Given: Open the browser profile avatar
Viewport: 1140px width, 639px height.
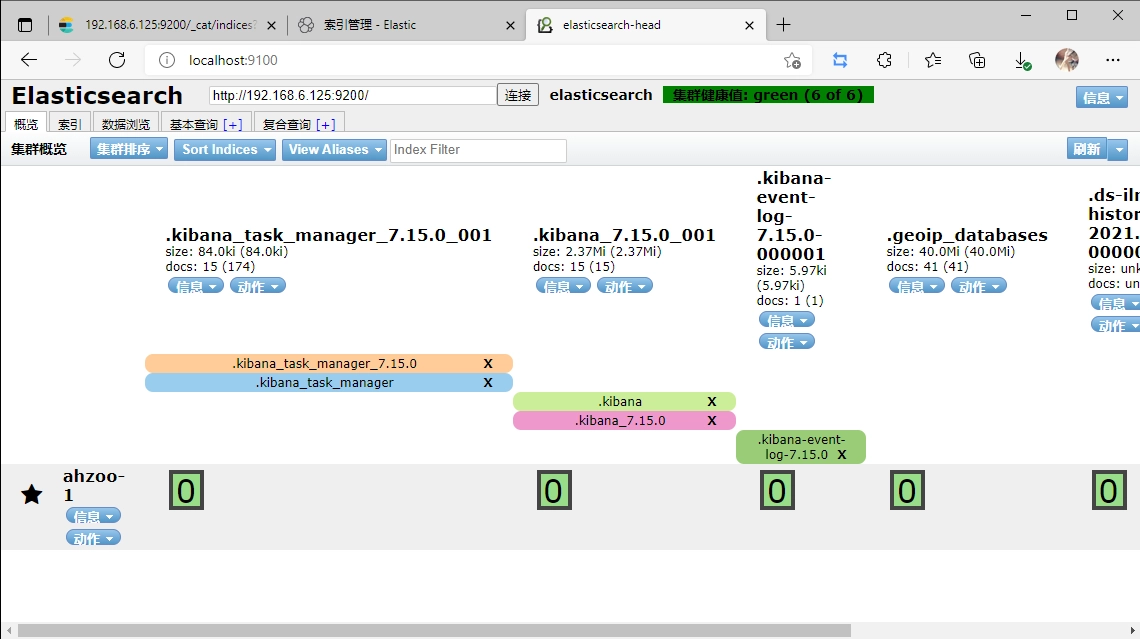Looking at the screenshot, I should tap(1066, 60).
